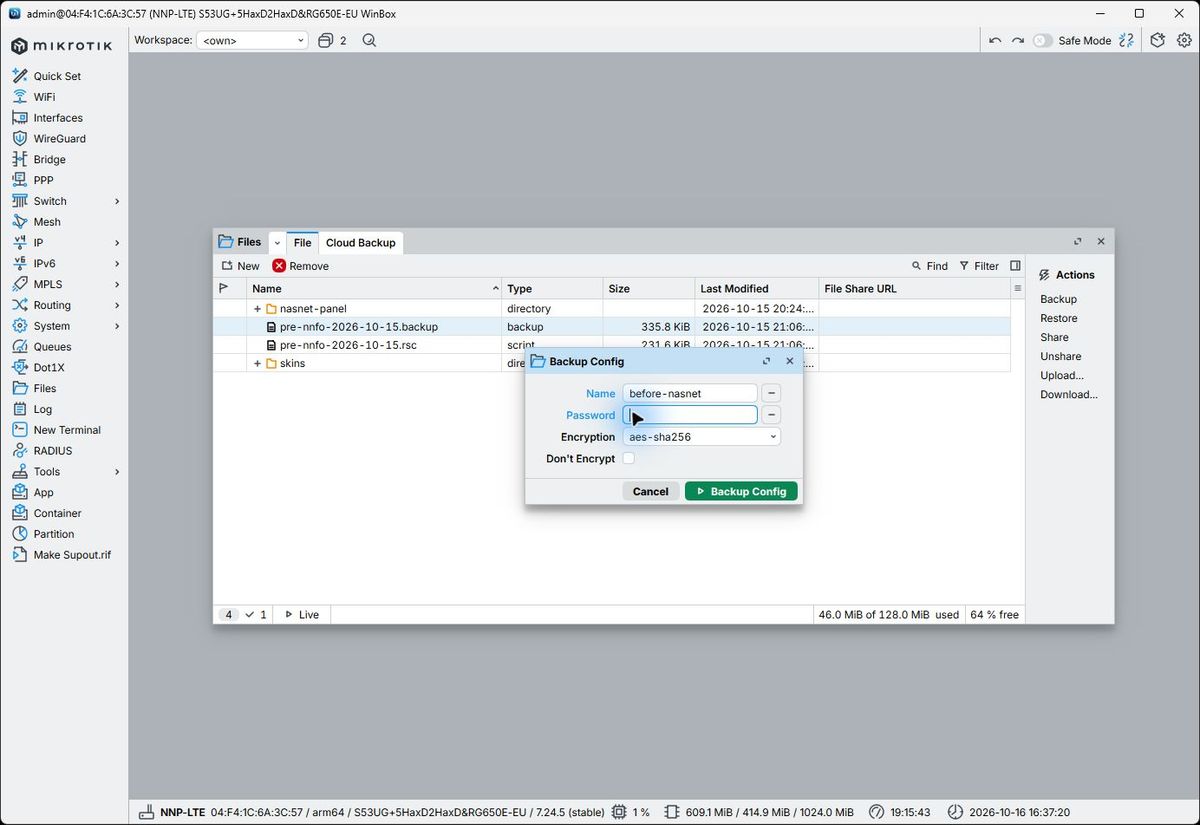Open the Log viewer
The width and height of the screenshot is (1200, 825).
[43, 409]
